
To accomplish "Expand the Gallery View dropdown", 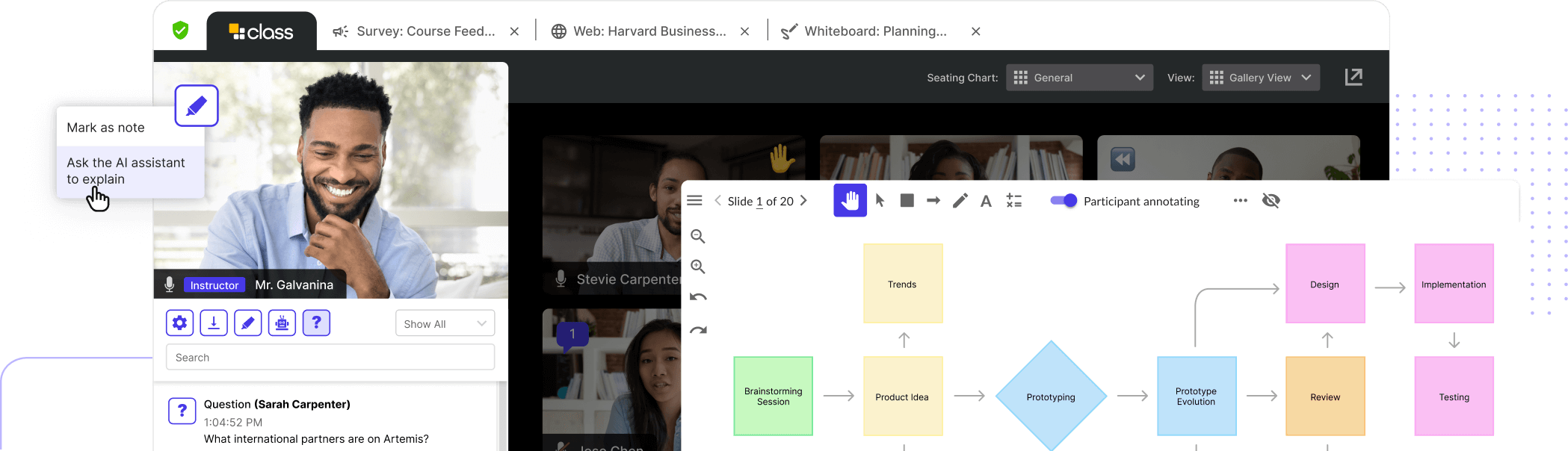I will pyautogui.click(x=1260, y=78).
